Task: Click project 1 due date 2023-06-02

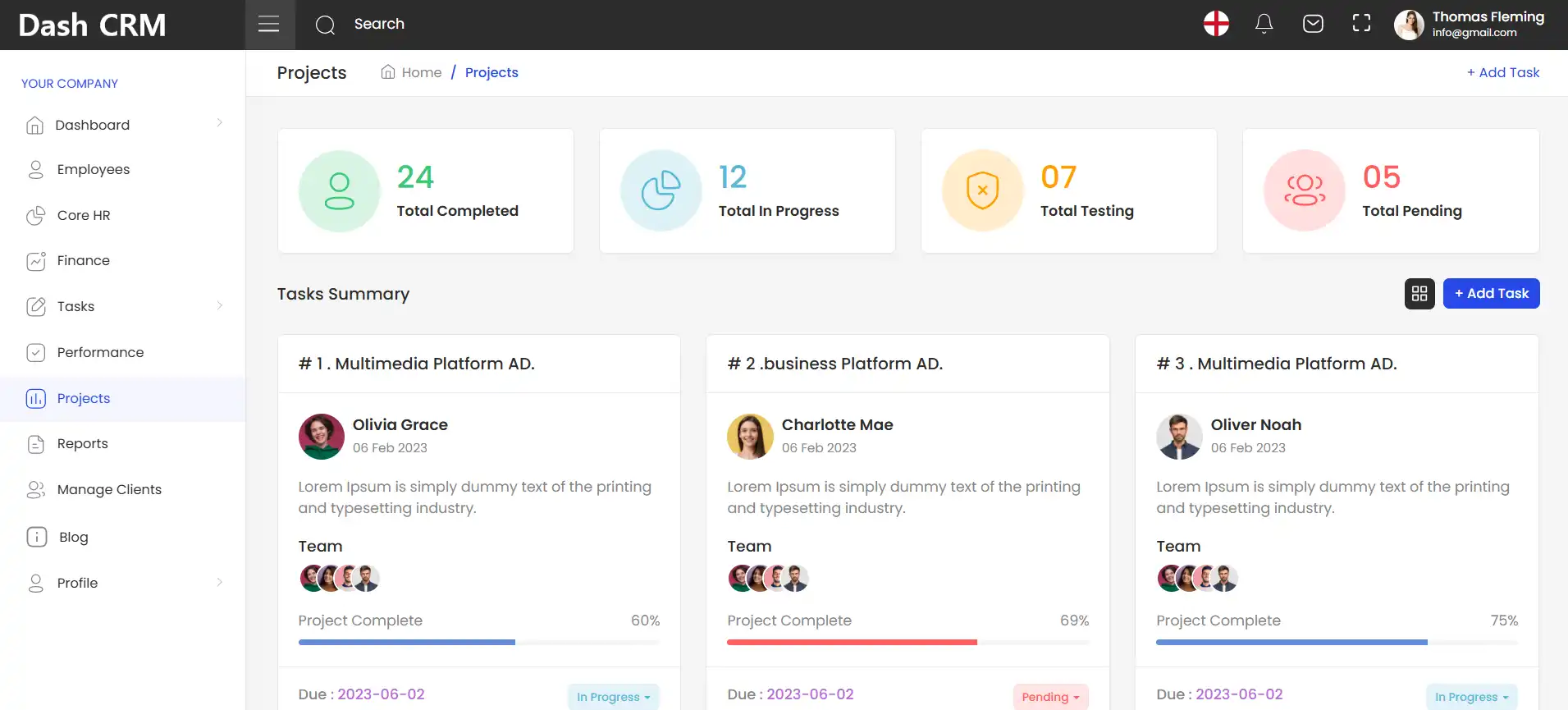Action: [382, 694]
